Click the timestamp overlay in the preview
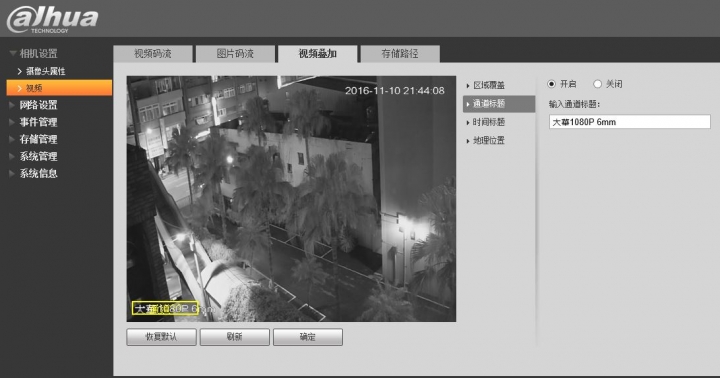 click(x=394, y=91)
